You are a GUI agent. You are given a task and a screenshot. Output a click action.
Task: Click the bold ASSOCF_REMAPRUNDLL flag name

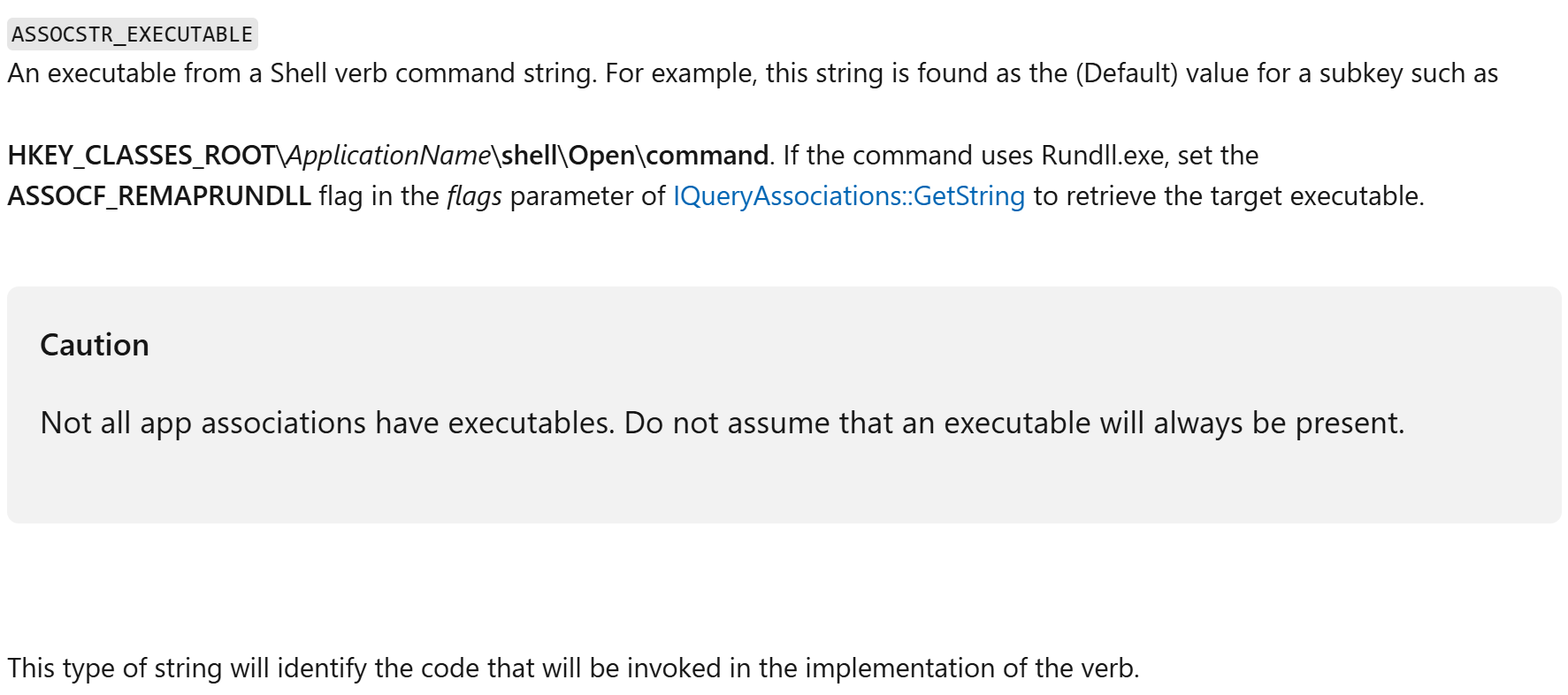pyautogui.click(x=159, y=195)
